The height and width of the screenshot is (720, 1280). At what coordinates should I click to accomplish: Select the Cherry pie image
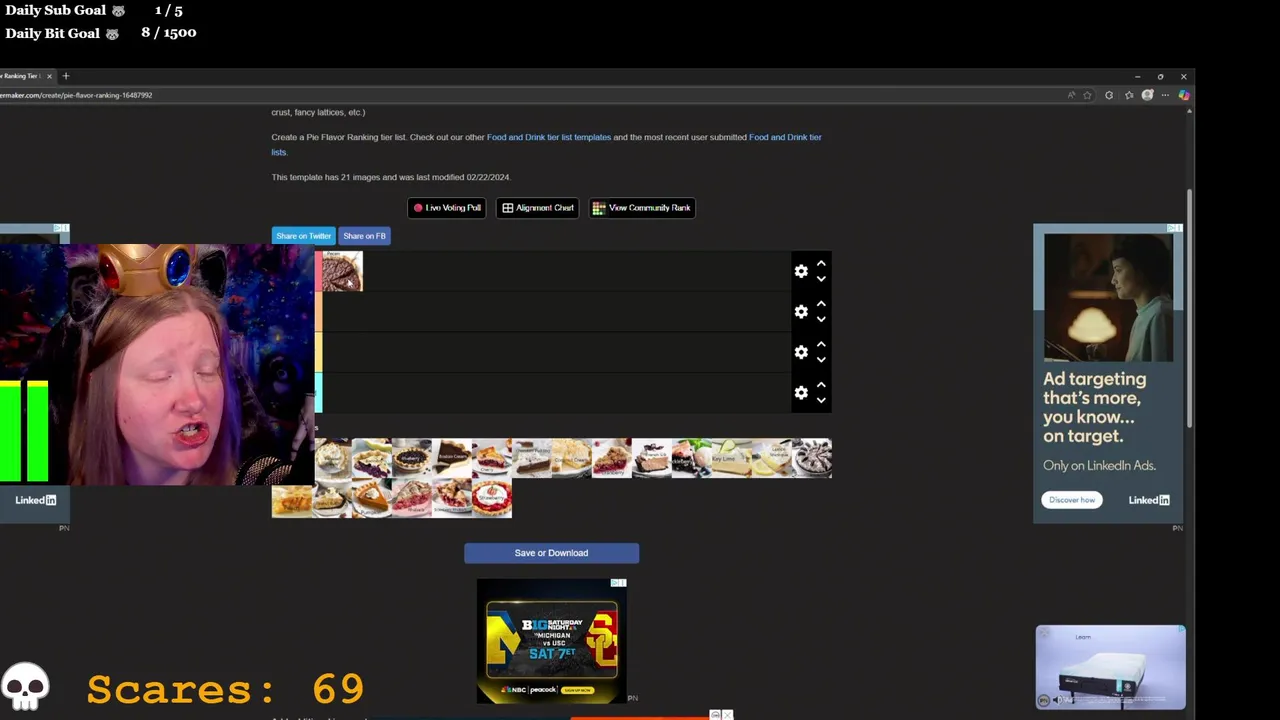coord(491,458)
